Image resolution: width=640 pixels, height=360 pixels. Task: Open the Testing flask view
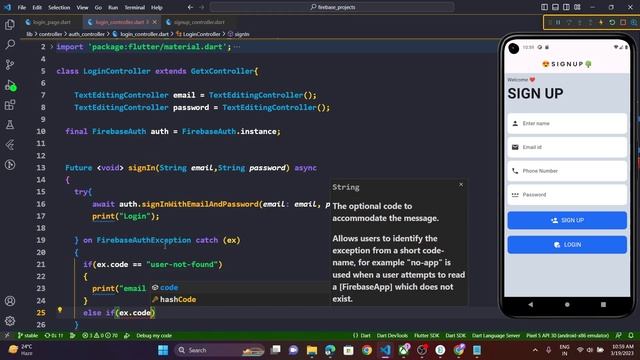pyautogui.click(x=10, y=124)
